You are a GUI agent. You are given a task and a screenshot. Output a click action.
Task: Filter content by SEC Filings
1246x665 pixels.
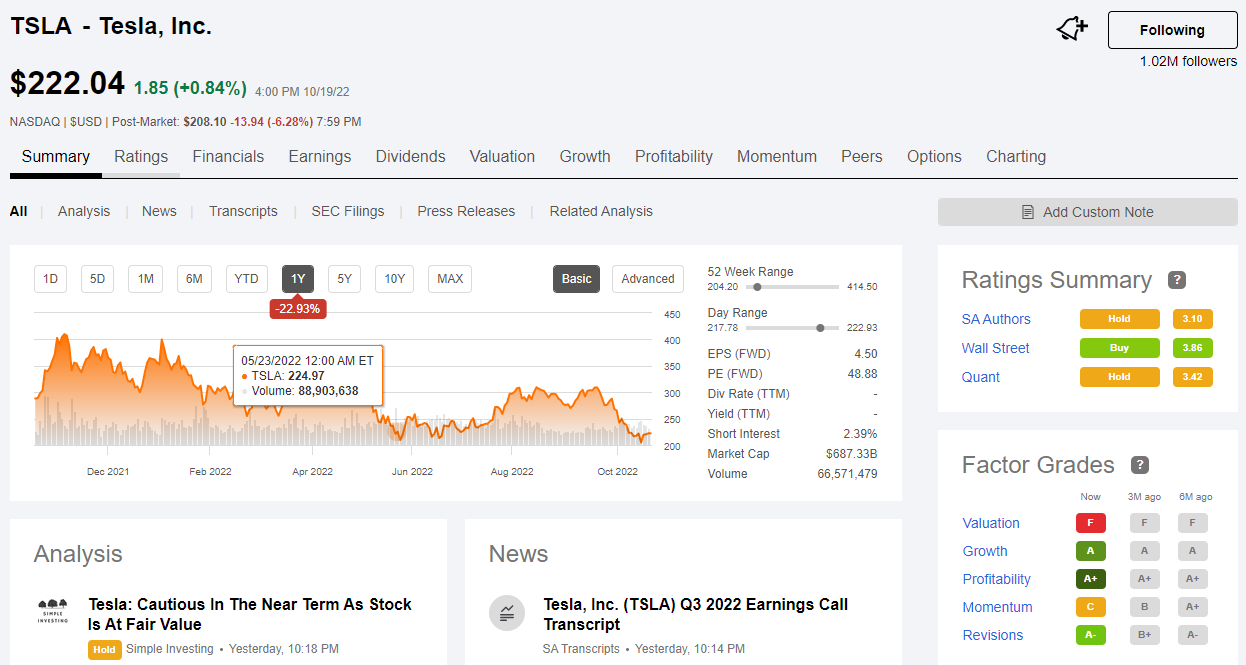(348, 211)
